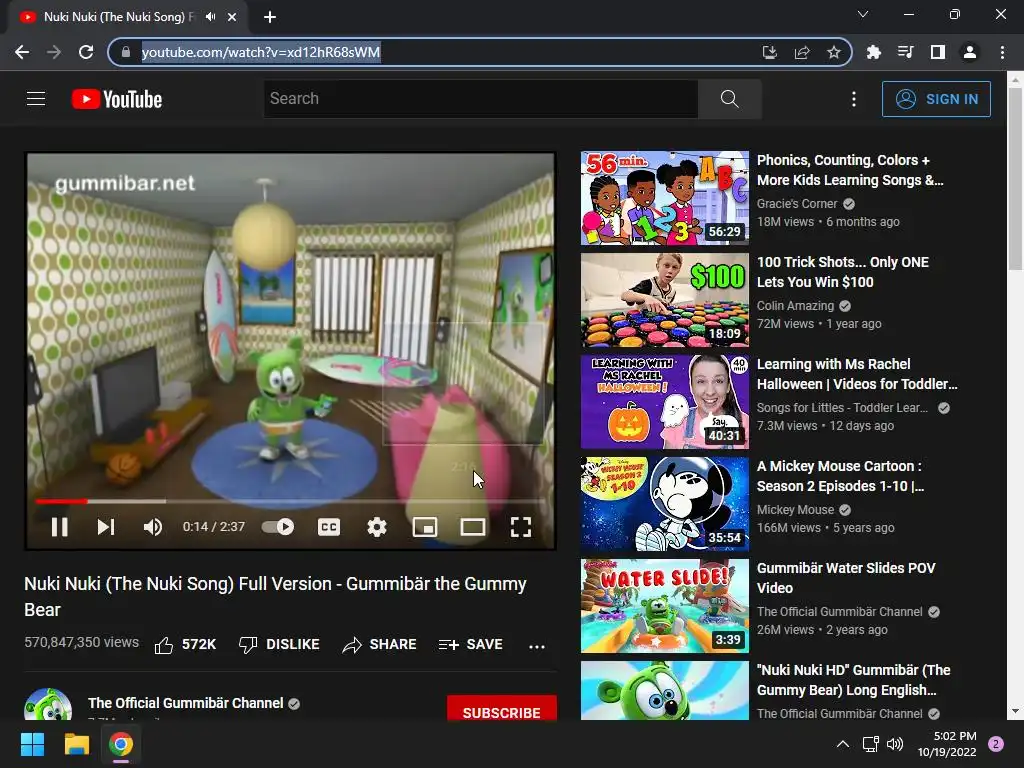Open system volume tray icon
Image resolution: width=1024 pixels, height=768 pixels.
(x=895, y=744)
